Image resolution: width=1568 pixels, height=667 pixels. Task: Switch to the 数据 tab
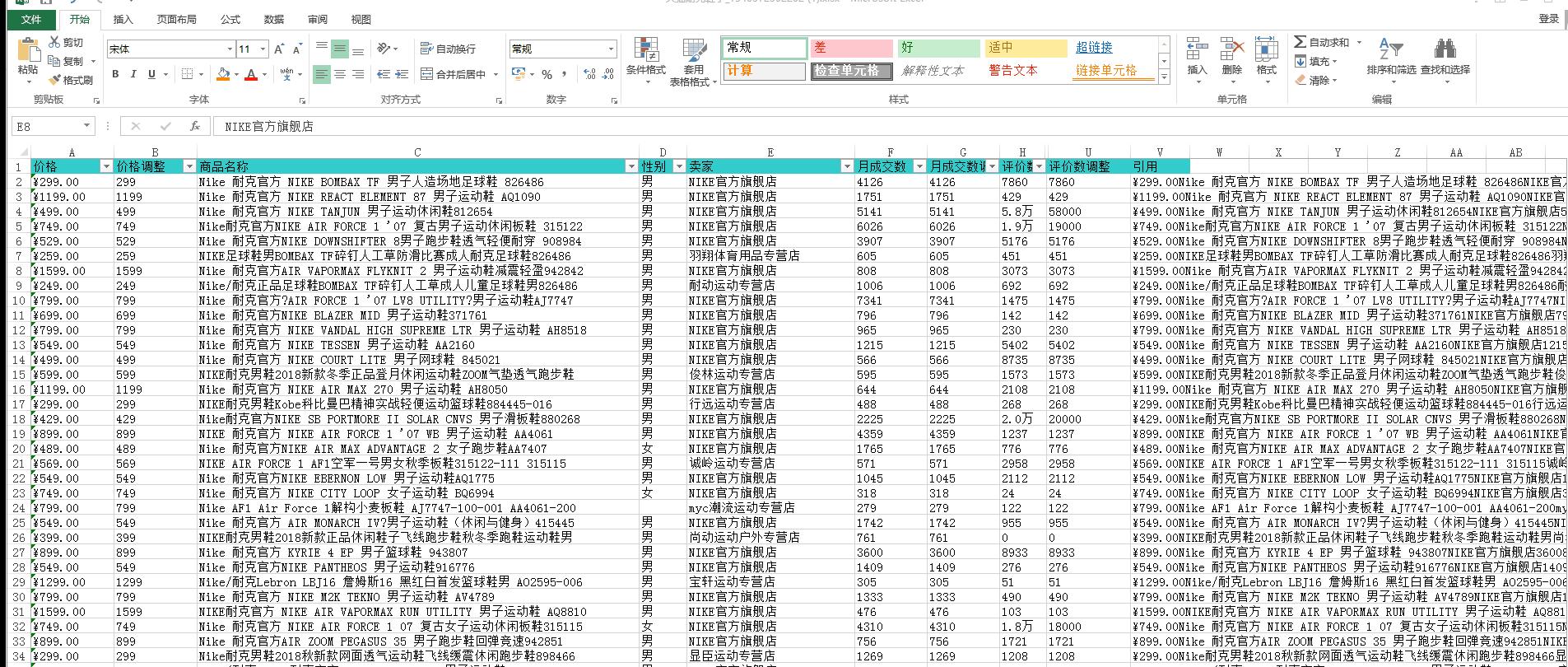(274, 19)
